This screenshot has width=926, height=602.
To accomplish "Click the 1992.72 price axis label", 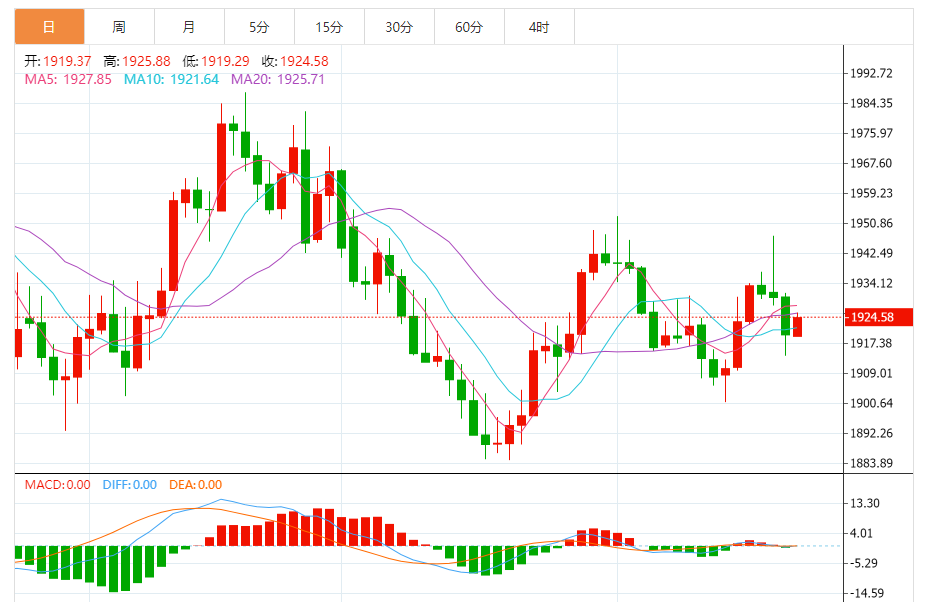I will point(871,73).
